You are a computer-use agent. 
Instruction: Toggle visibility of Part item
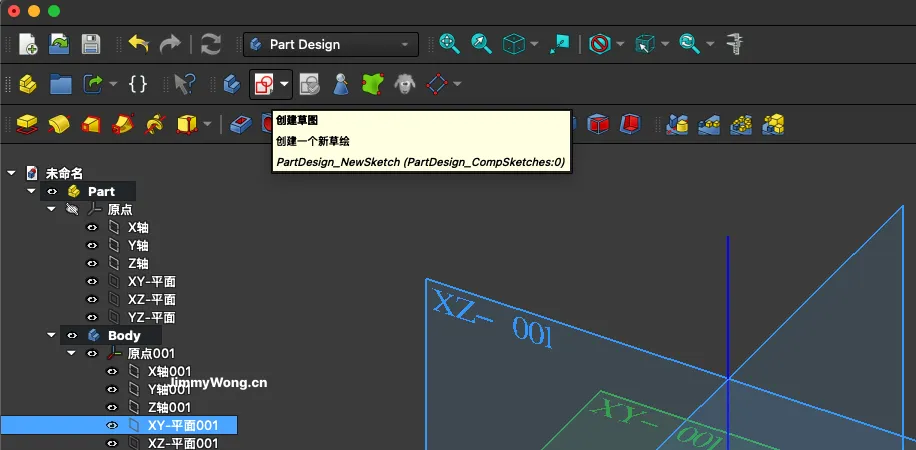[x=52, y=191]
